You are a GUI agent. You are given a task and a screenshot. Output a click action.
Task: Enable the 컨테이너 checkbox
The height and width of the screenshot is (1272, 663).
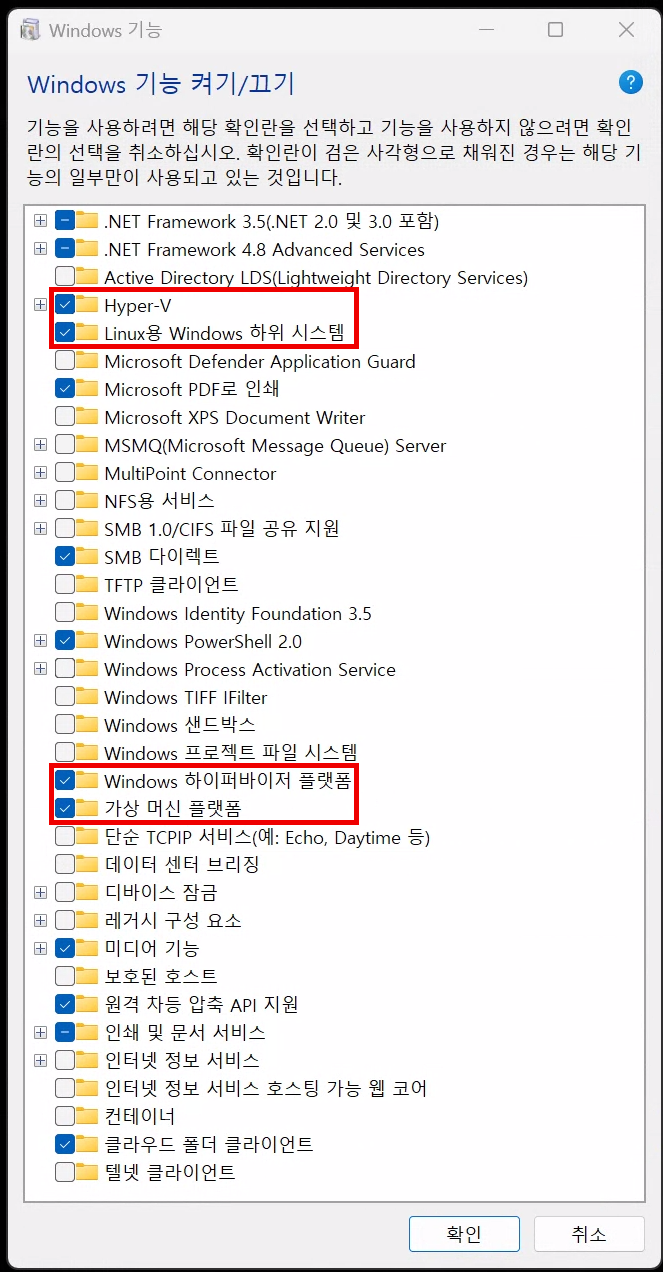pyautogui.click(x=64, y=1115)
